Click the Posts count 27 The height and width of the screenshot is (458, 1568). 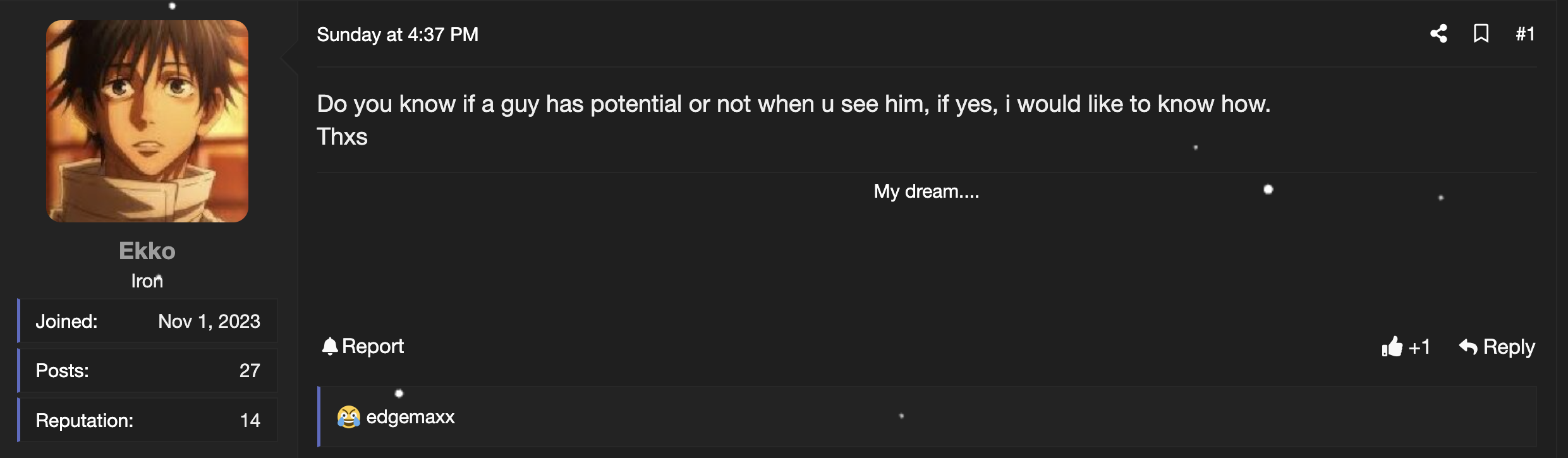[250, 371]
